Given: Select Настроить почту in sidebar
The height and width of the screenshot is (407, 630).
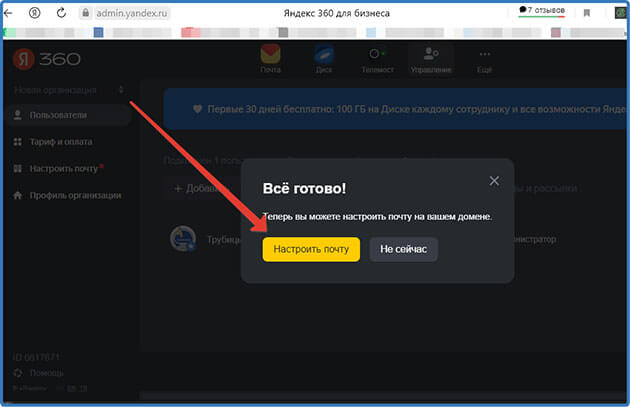Looking at the screenshot, I should (x=59, y=169).
